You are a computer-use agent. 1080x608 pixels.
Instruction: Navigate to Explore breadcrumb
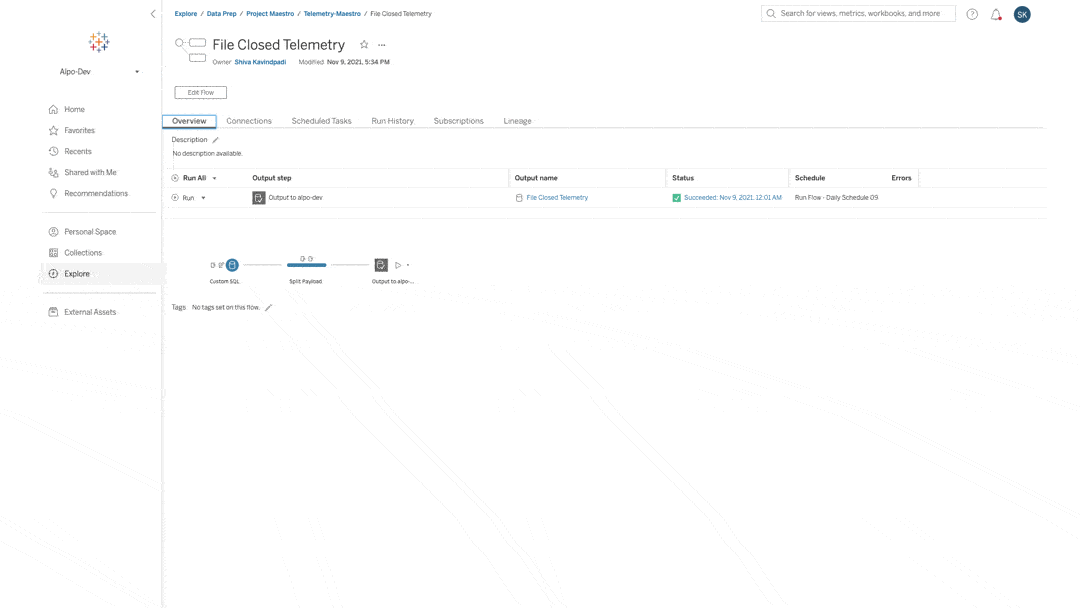186,14
